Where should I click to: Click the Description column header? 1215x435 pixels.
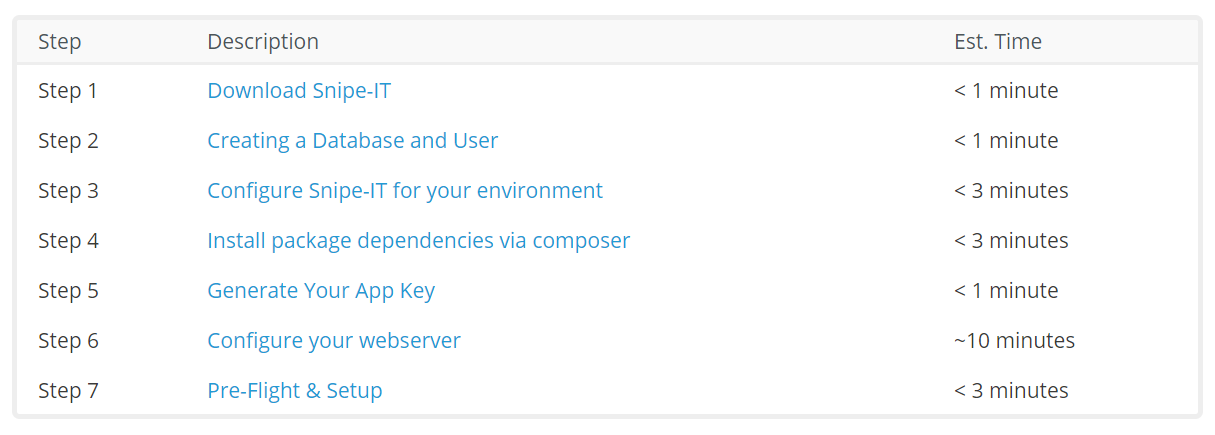pyautogui.click(x=262, y=42)
